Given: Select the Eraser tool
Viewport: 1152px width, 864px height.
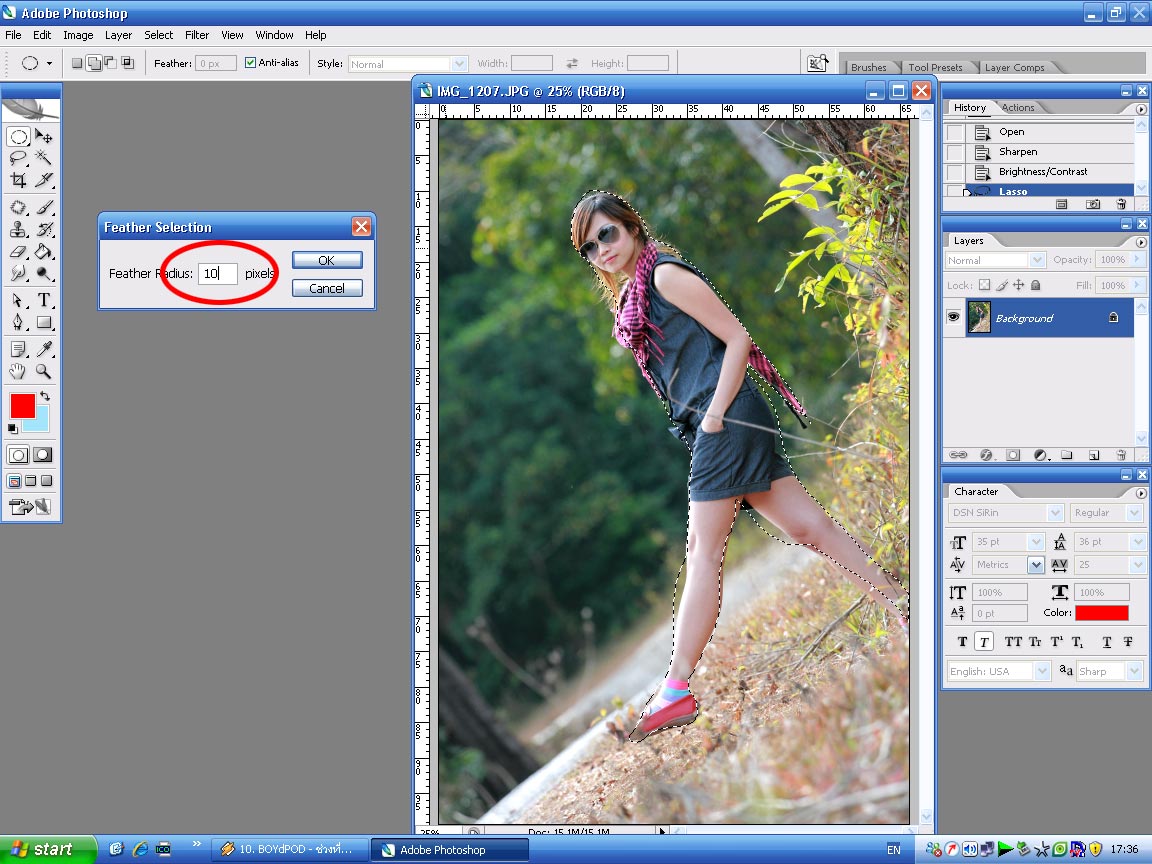Looking at the screenshot, I should (18, 251).
